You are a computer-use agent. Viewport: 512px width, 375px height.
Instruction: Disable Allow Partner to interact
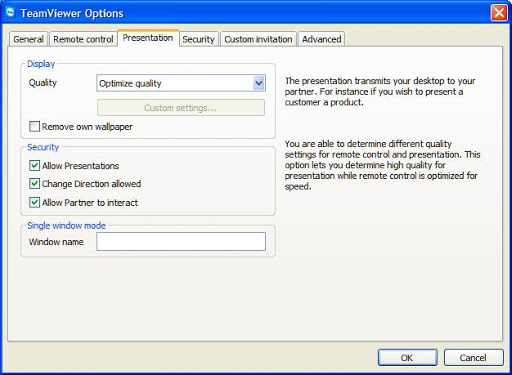[34, 202]
